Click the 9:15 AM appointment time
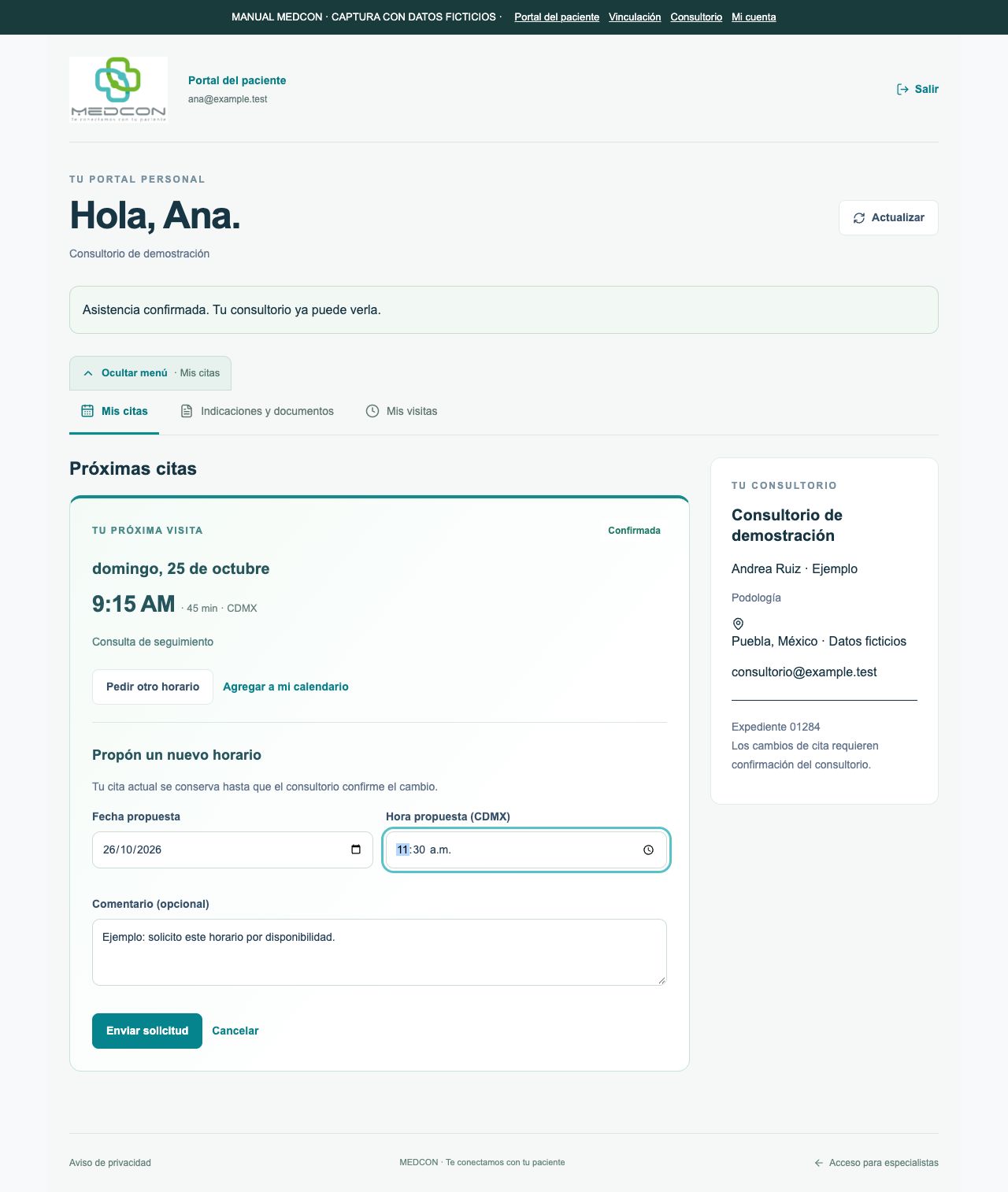 (x=134, y=604)
